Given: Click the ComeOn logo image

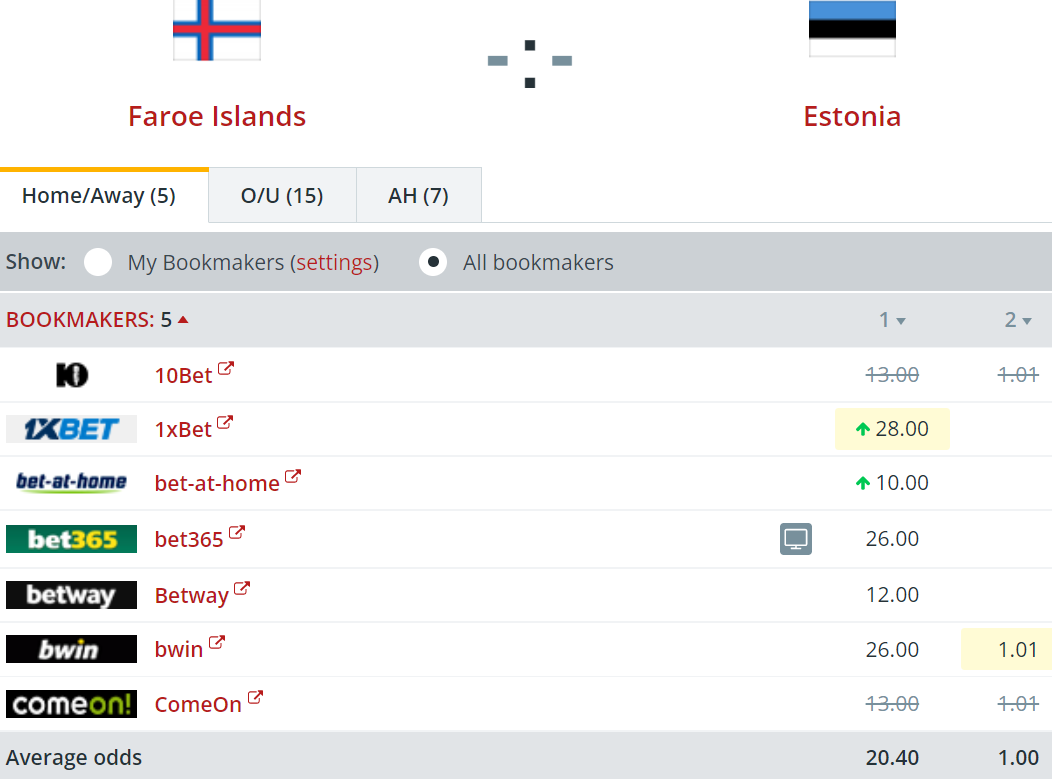Looking at the screenshot, I should (x=71, y=704).
